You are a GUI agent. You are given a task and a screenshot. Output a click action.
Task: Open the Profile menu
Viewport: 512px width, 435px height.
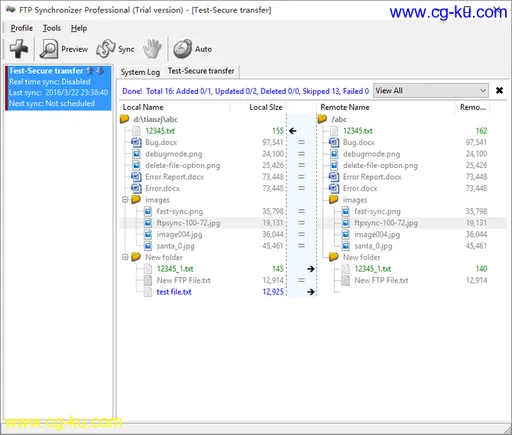tap(22, 28)
